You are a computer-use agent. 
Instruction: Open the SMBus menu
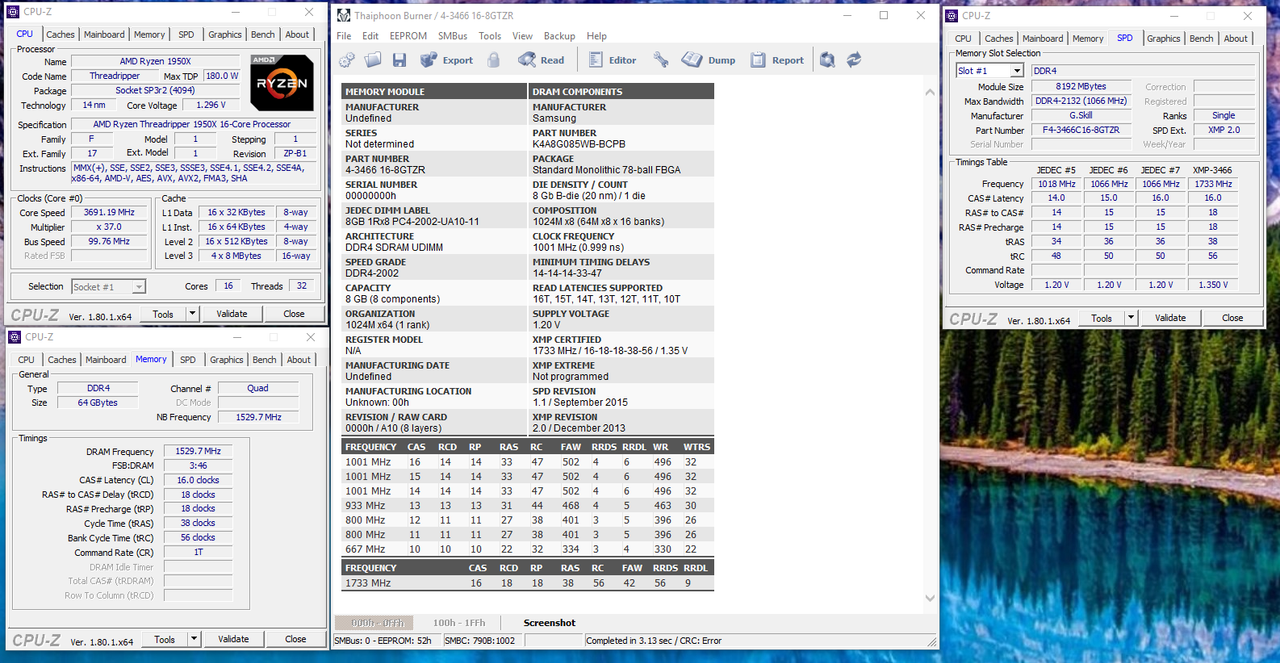click(x=453, y=36)
